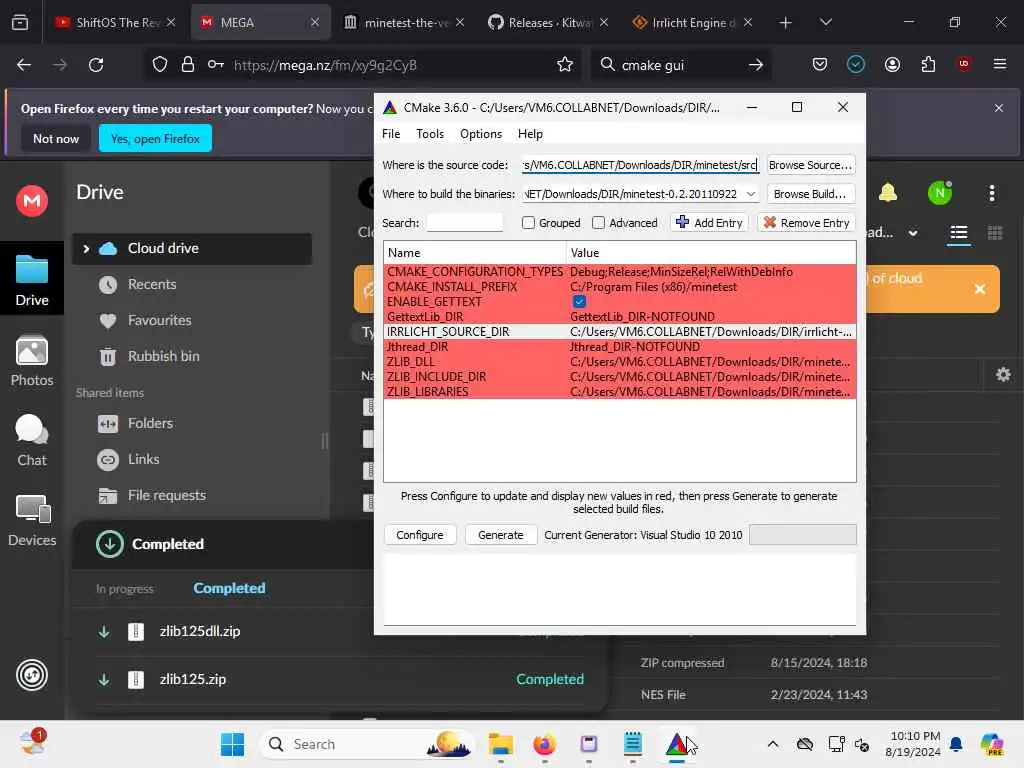The height and width of the screenshot is (768, 1024).
Task: Click the Remove Entry button
Action: [x=807, y=223]
